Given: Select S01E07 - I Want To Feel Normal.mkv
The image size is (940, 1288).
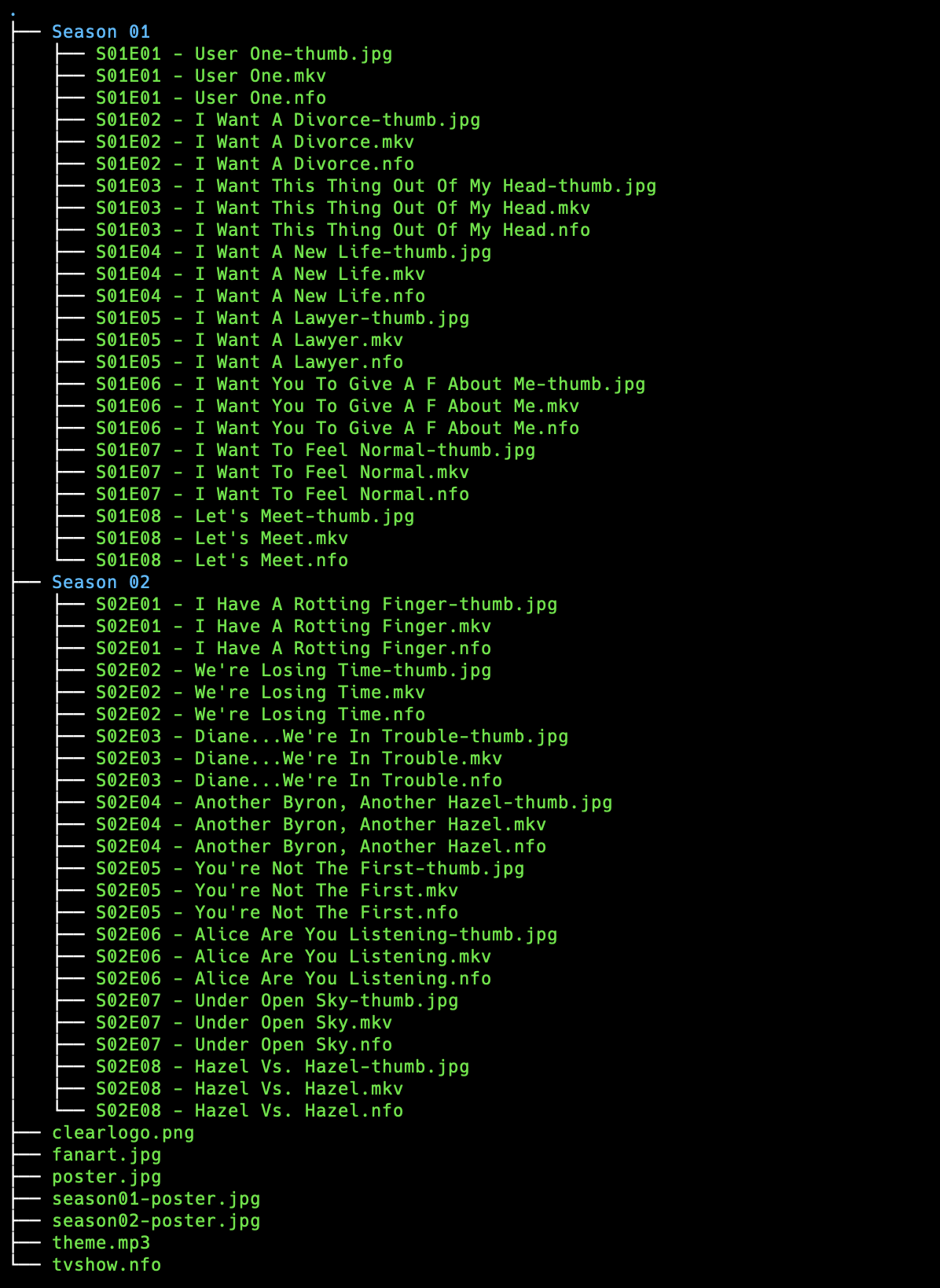Looking at the screenshot, I should pos(282,473).
